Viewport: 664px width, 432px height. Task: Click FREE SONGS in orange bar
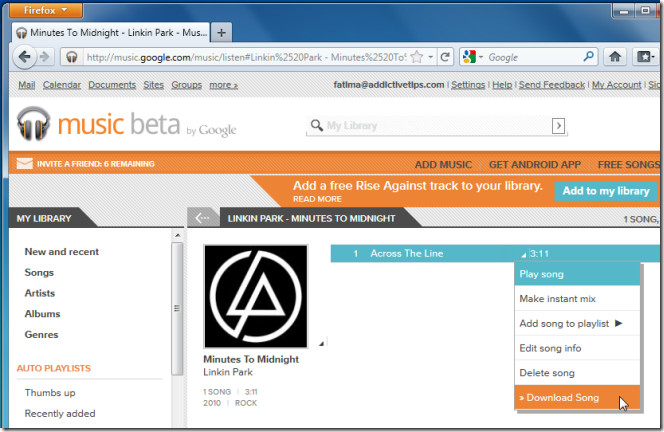628,164
